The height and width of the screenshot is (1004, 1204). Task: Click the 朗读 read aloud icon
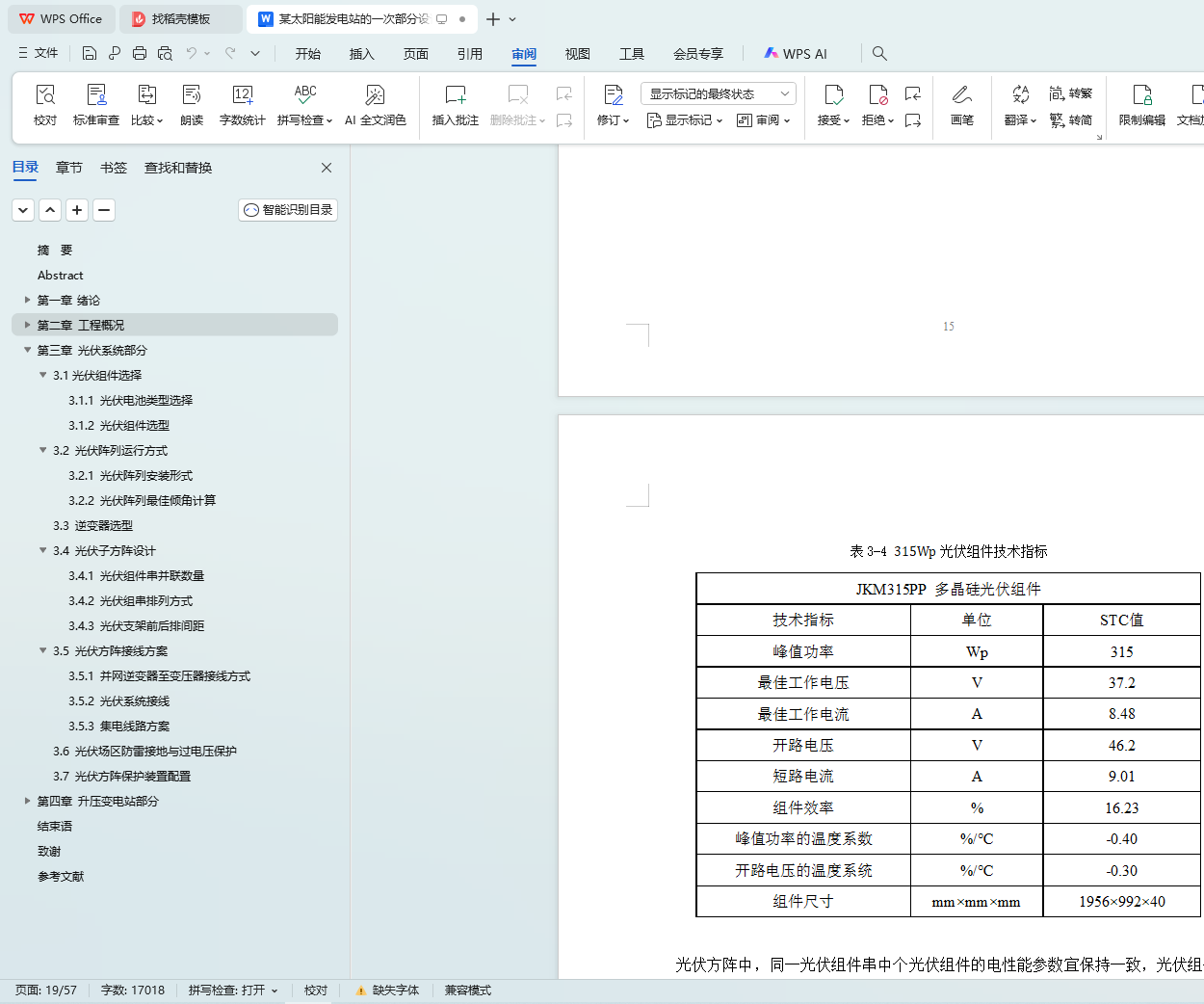(x=192, y=105)
